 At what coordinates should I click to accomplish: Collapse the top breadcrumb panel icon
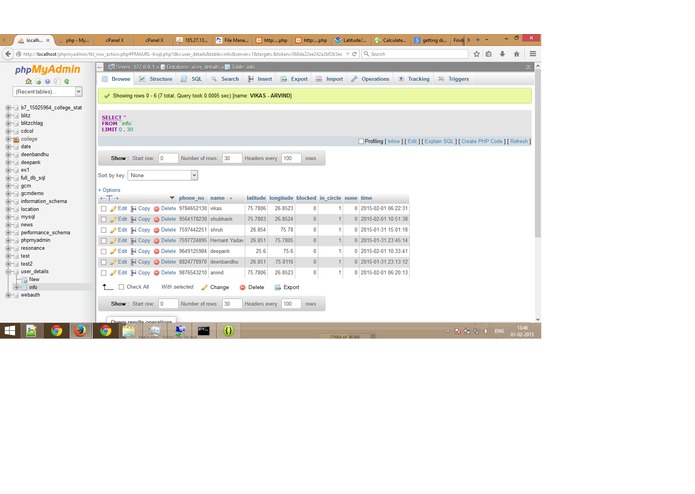click(x=528, y=67)
